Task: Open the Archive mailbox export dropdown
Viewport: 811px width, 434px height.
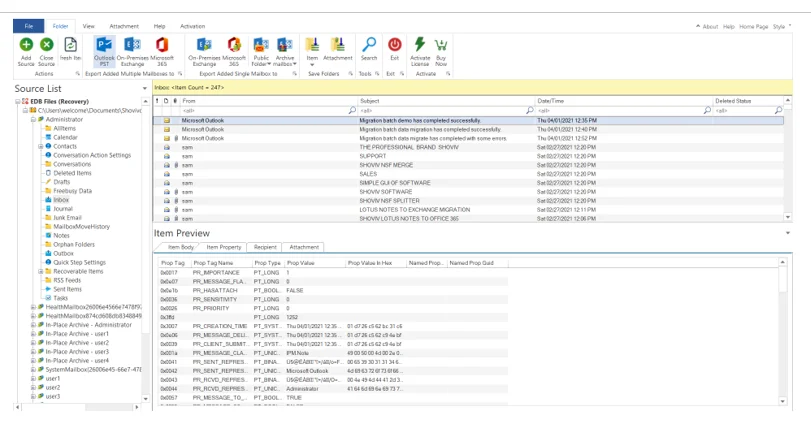Action: (x=284, y=51)
